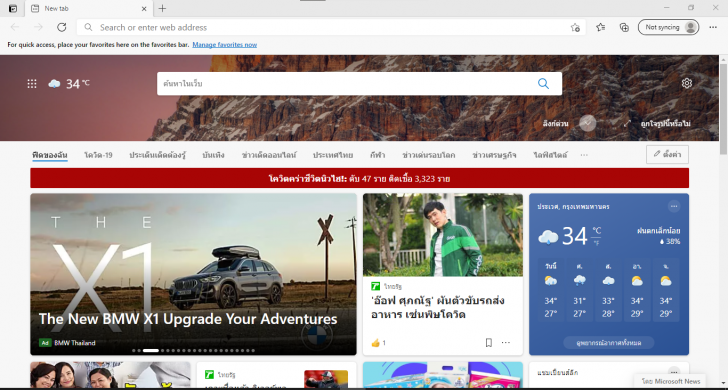Click the browser Back arrow

point(15,27)
